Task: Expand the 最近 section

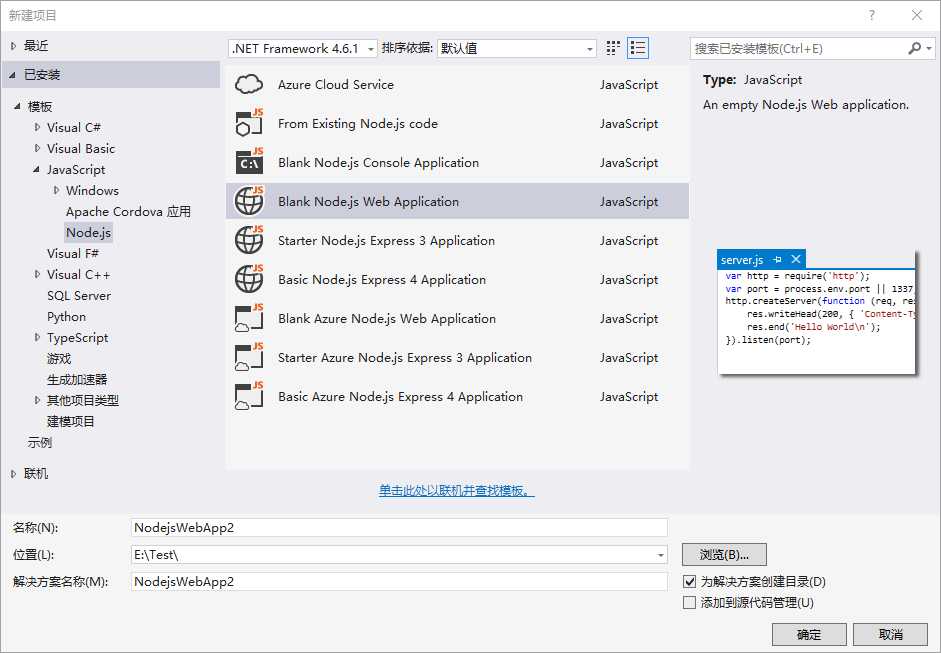Action: (13, 46)
